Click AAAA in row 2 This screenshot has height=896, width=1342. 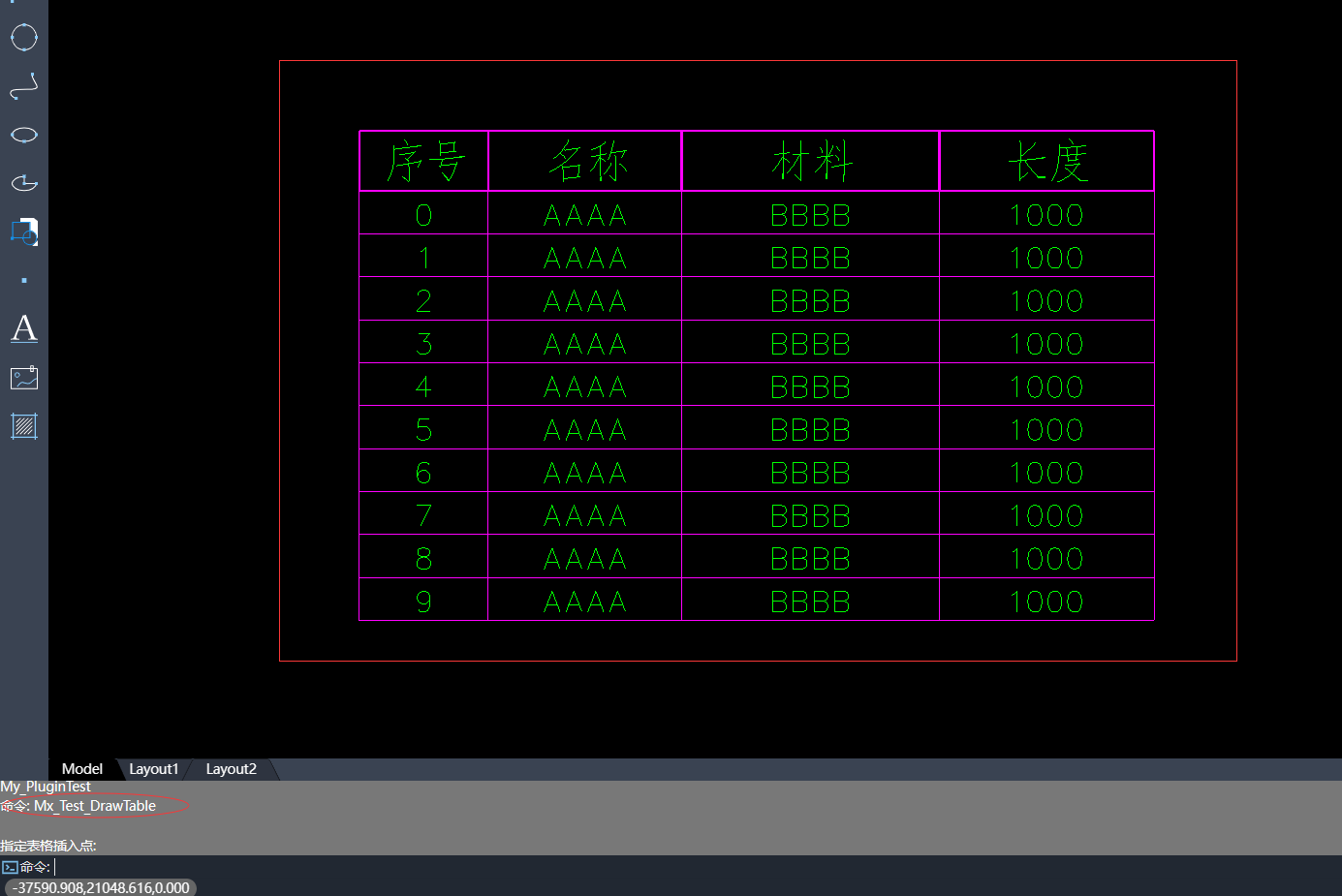[x=585, y=300]
